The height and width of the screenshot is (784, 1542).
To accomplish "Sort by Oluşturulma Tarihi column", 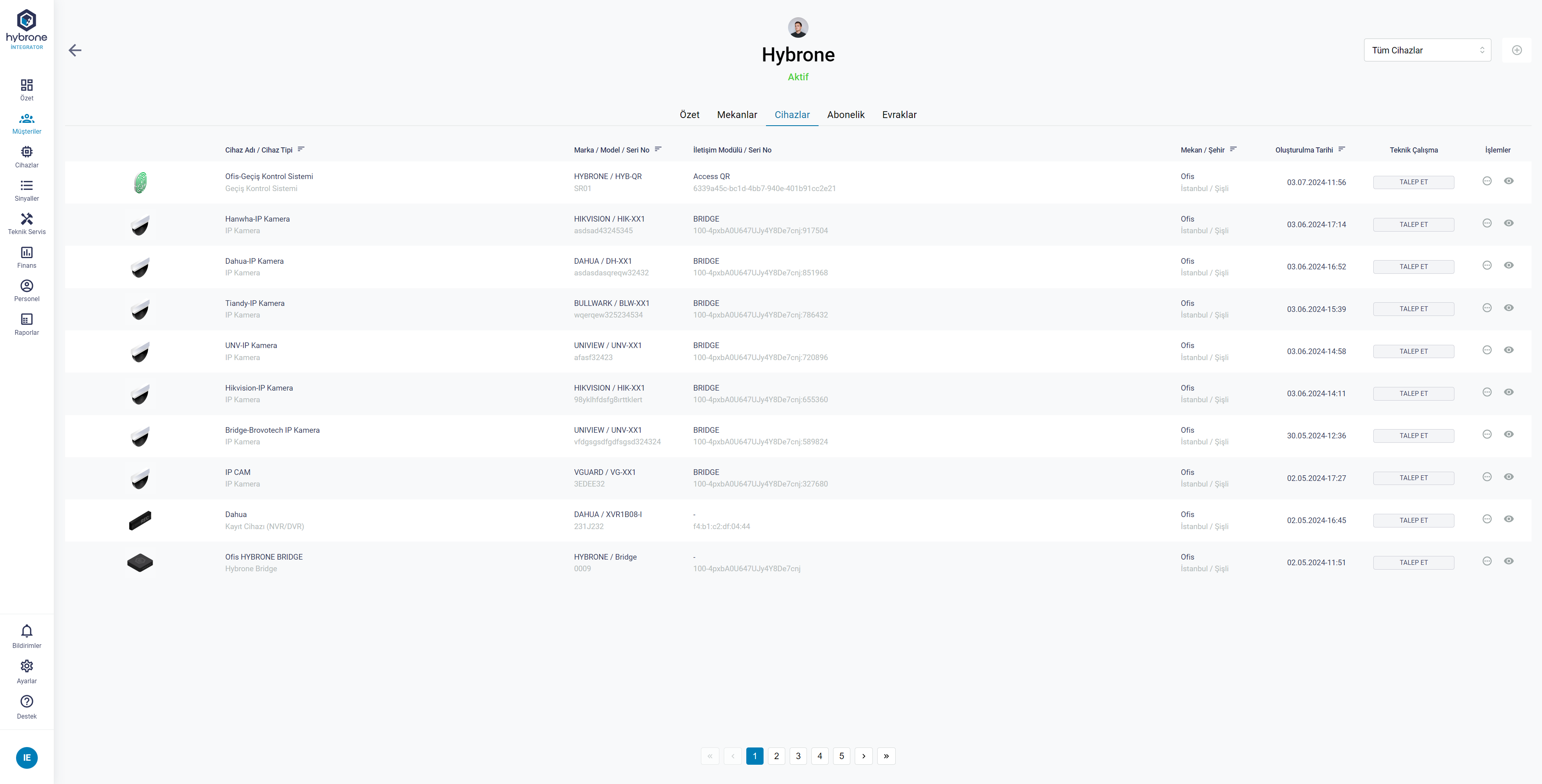I will click(x=1342, y=150).
